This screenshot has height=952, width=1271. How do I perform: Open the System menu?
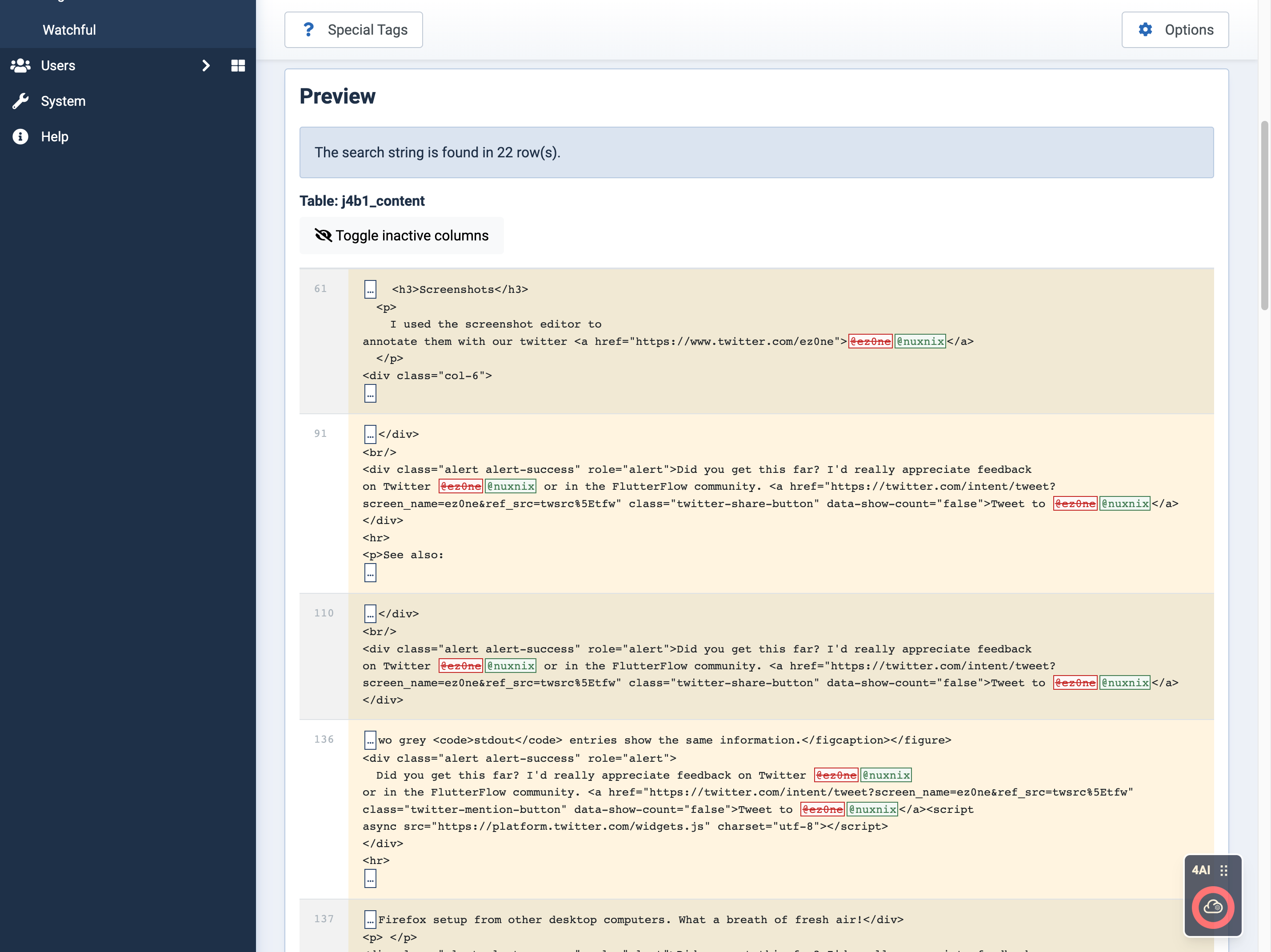pyautogui.click(x=63, y=101)
